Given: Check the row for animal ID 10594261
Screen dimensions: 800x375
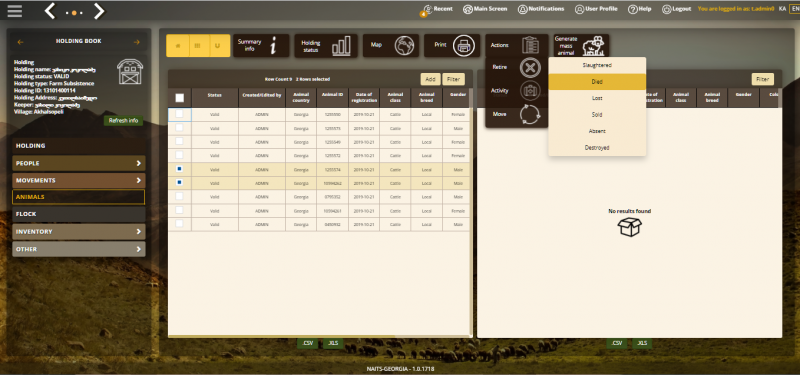Looking at the screenshot, I should point(179,210).
